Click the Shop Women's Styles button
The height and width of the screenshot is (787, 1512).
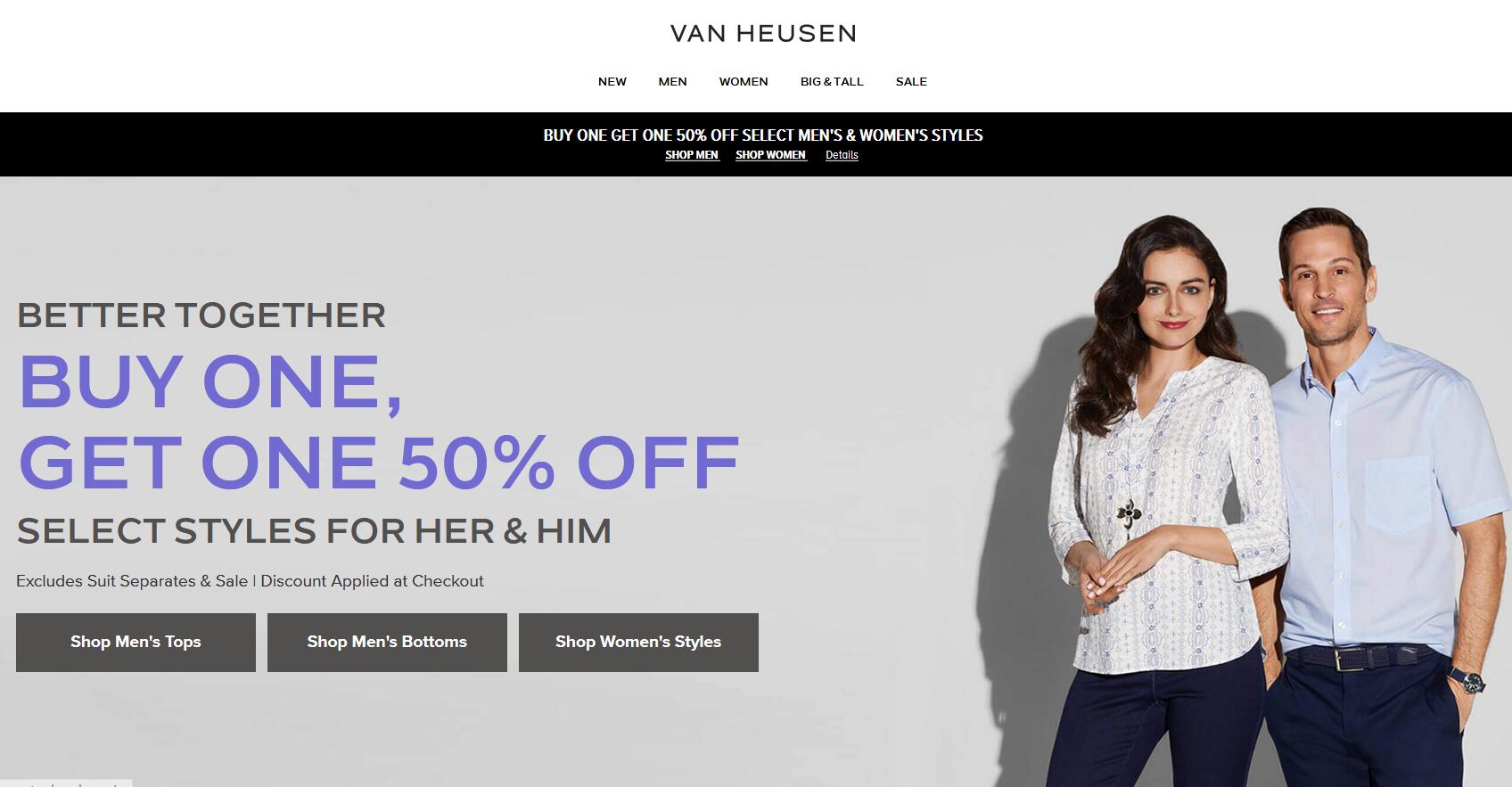coord(638,643)
